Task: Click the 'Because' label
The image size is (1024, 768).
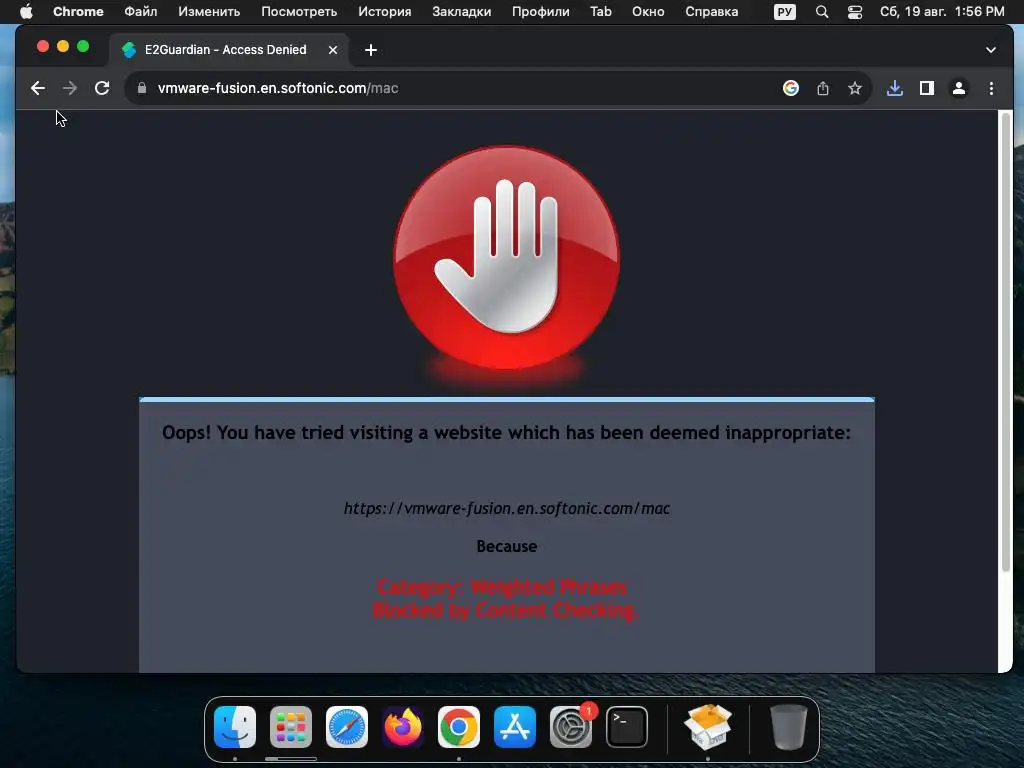Action: click(507, 546)
